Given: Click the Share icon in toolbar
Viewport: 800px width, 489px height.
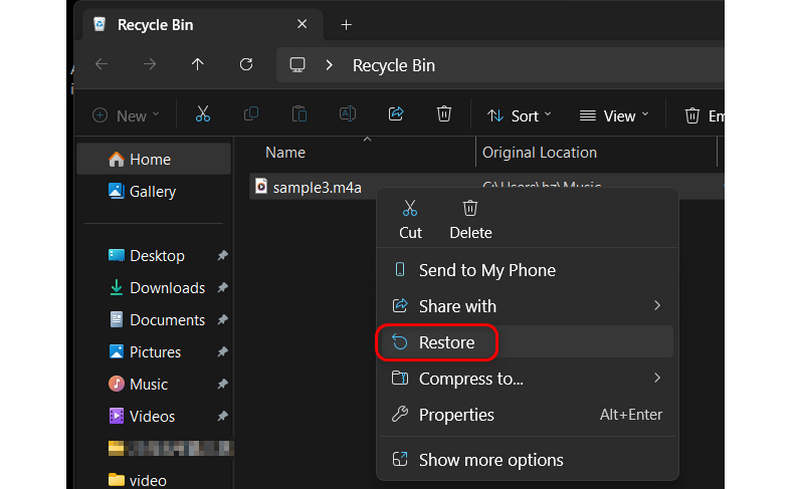Looking at the screenshot, I should (395, 115).
